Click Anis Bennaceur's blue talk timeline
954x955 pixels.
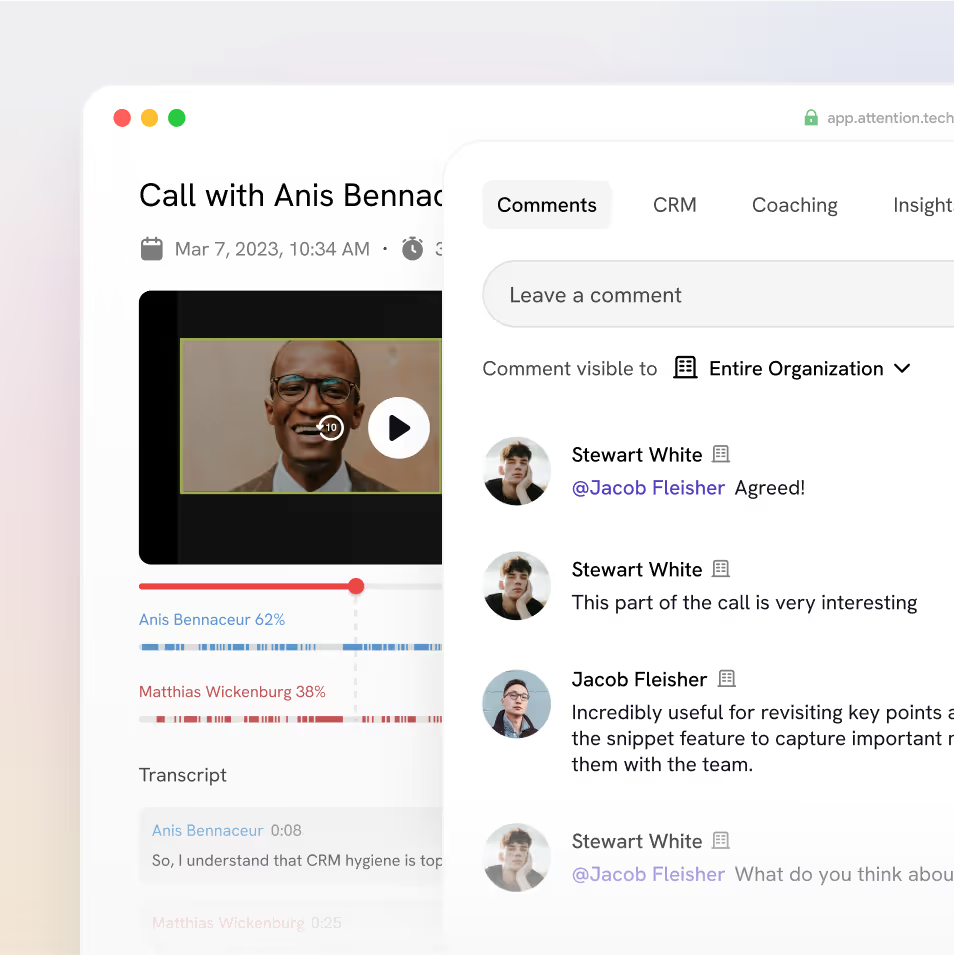click(290, 647)
